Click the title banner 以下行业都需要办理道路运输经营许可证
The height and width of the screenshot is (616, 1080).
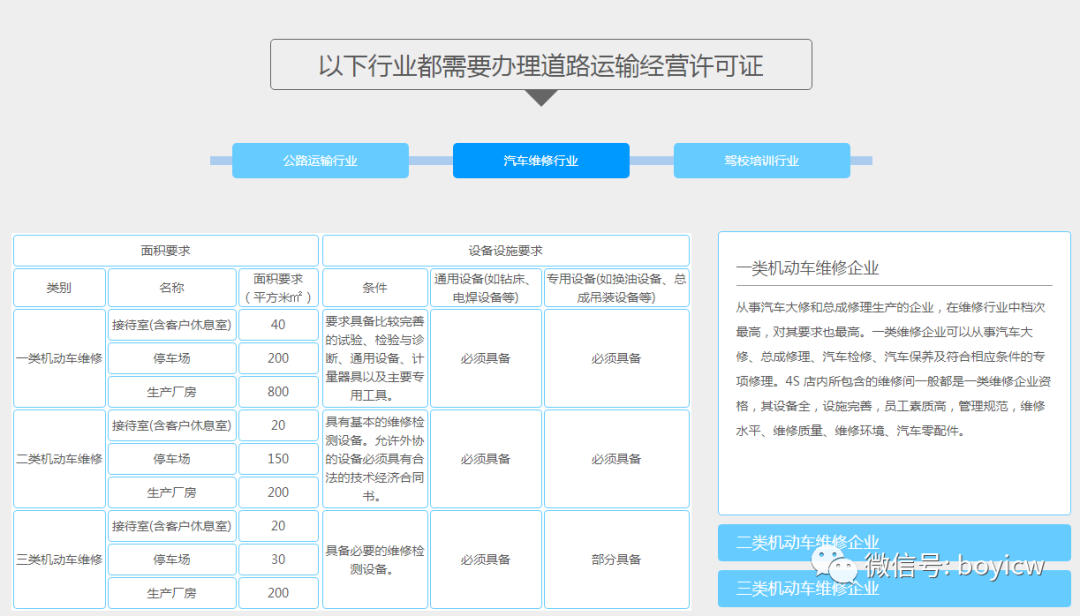tap(541, 65)
